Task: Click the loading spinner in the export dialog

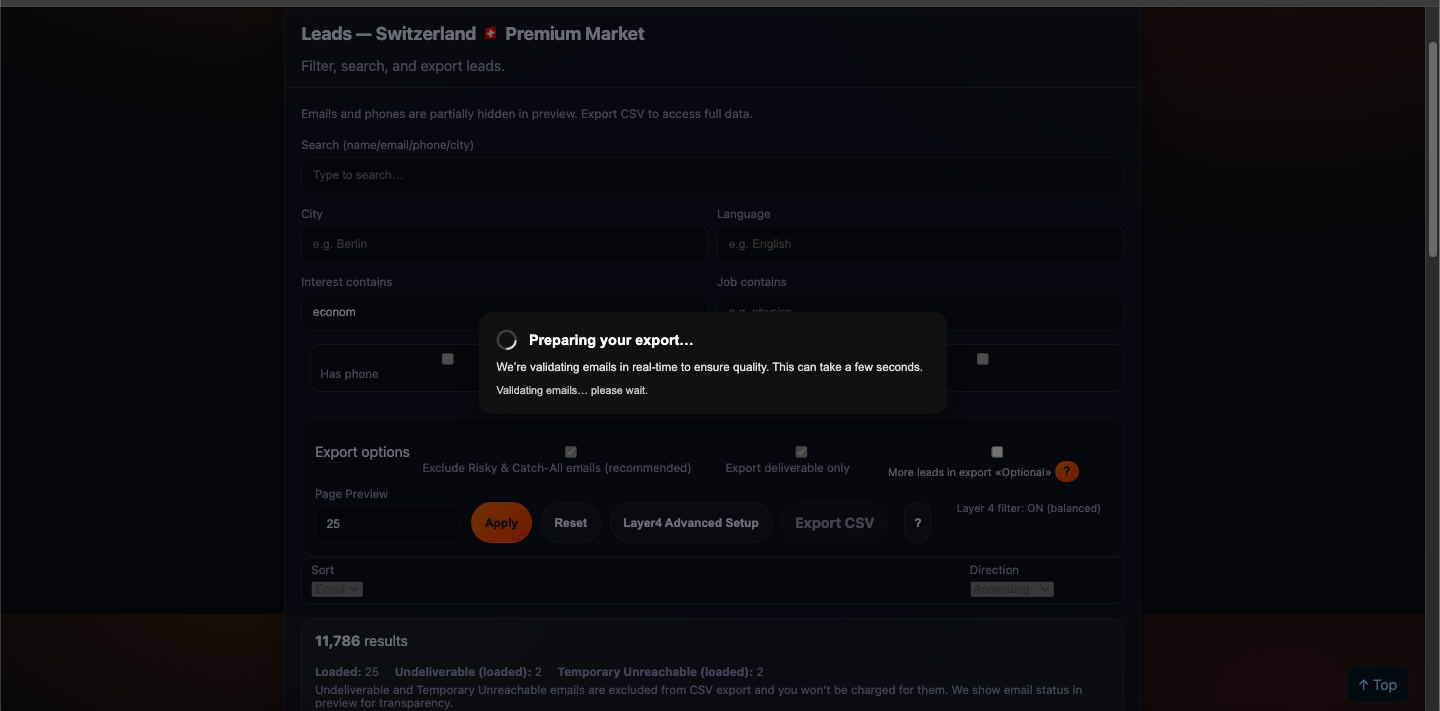Action: click(507, 340)
